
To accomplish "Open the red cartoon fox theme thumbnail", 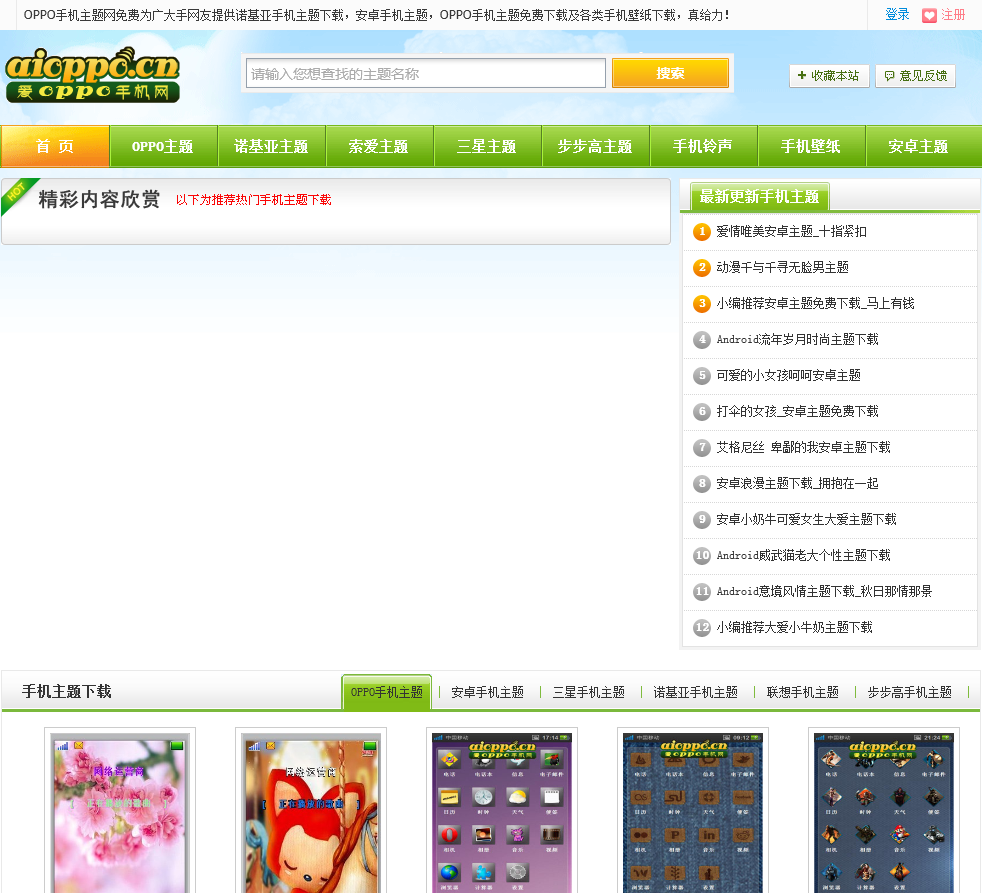I will [x=311, y=813].
